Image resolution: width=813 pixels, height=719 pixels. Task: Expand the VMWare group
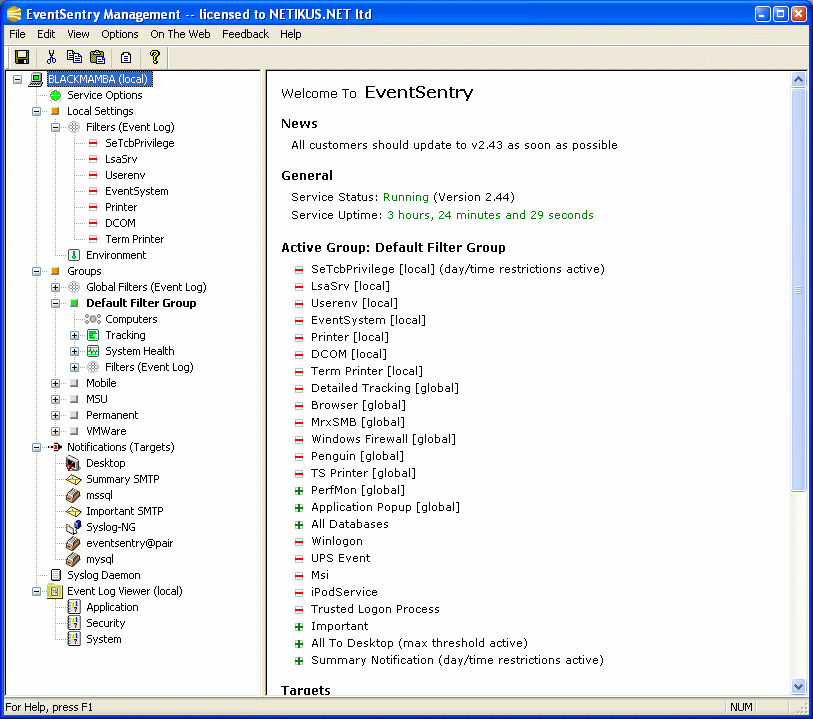pyautogui.click(x=55, y=432)
